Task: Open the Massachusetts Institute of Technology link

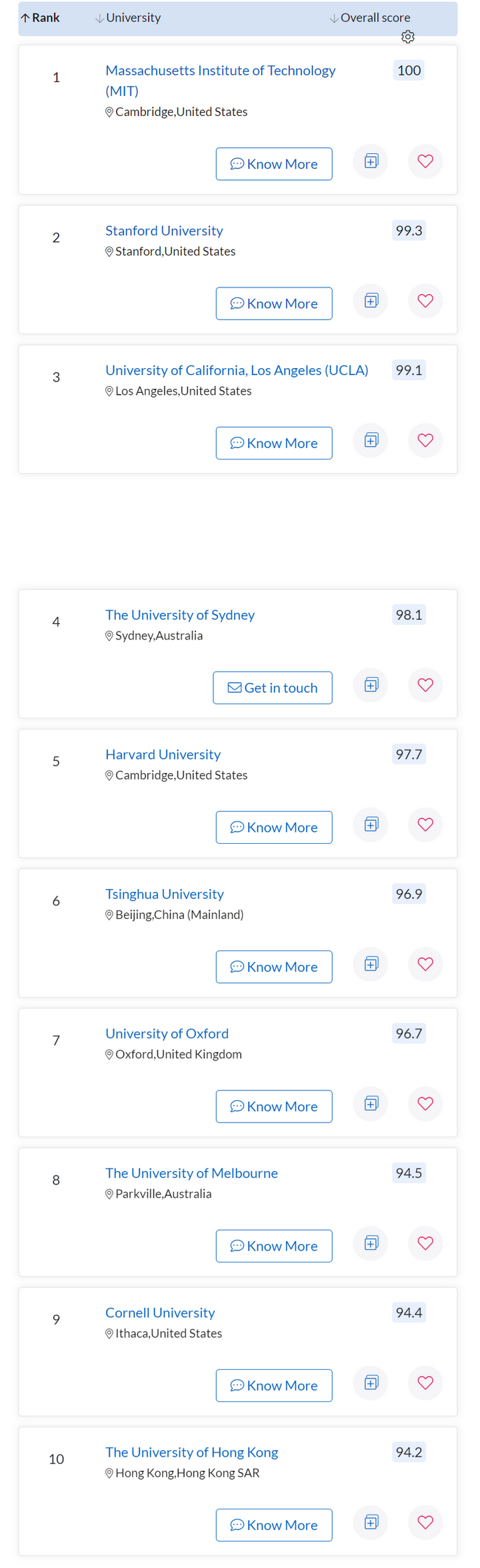Action: 220,80
